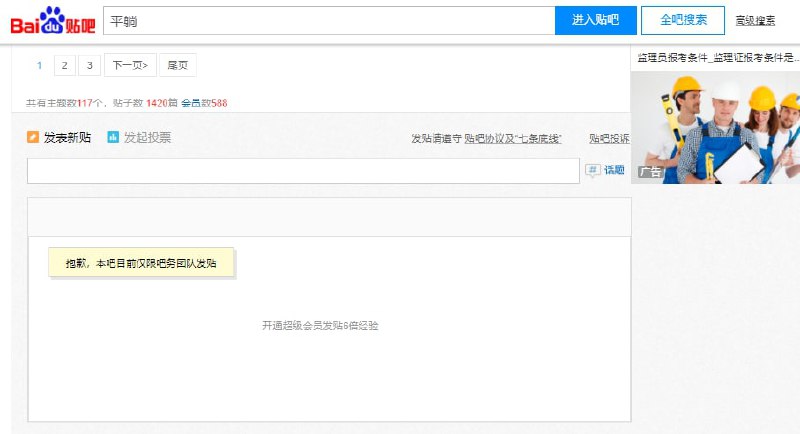
Task: Click the post content editor area
Action: pos(329,329)
